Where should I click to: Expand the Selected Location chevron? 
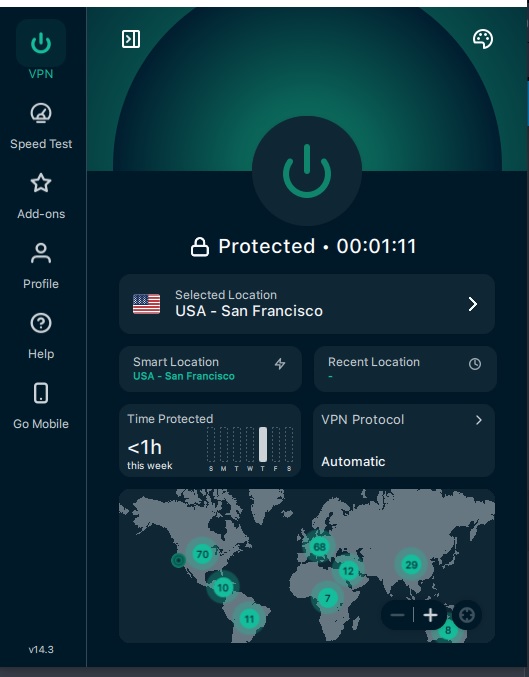coord(473,304)
